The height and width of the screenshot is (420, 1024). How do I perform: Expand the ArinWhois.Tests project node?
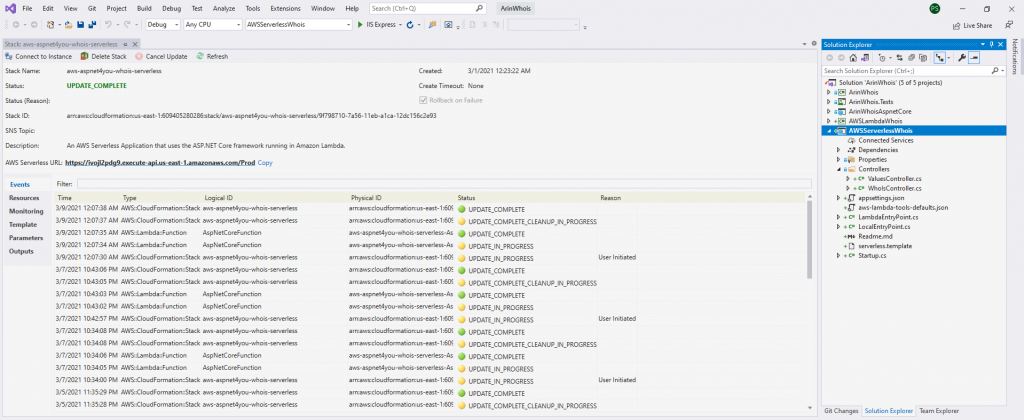tap(829, 102)
